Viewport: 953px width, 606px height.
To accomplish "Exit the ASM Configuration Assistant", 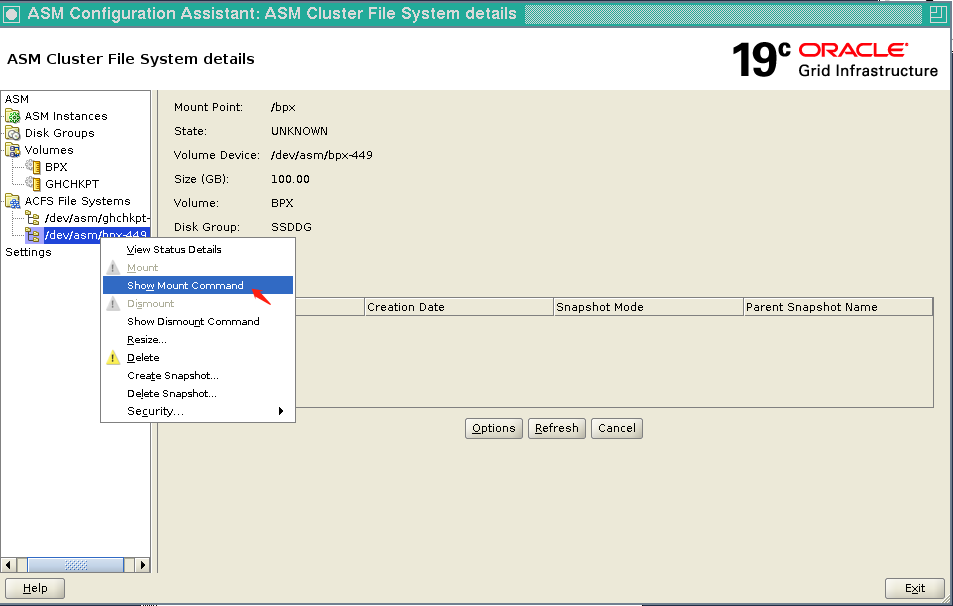I will (x=914, y=588).
